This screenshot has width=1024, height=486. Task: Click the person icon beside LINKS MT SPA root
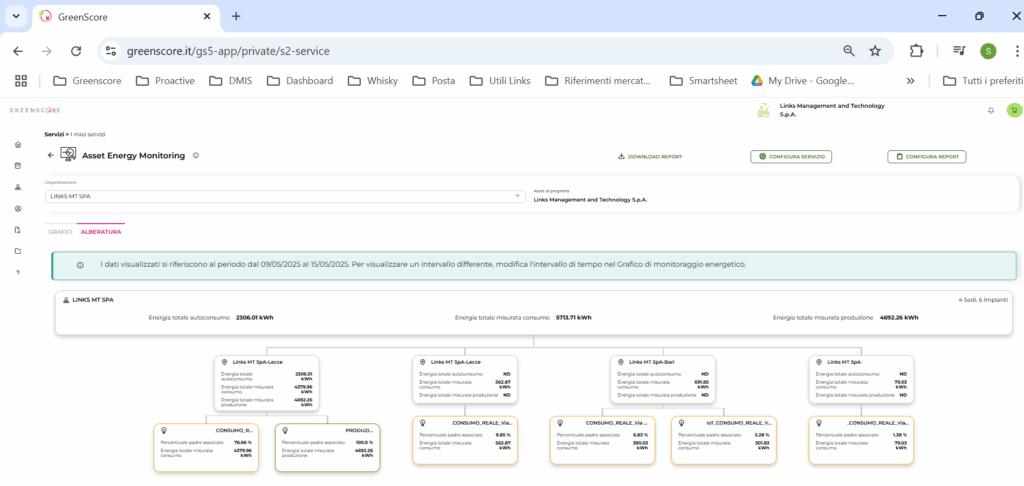(66, 300)
